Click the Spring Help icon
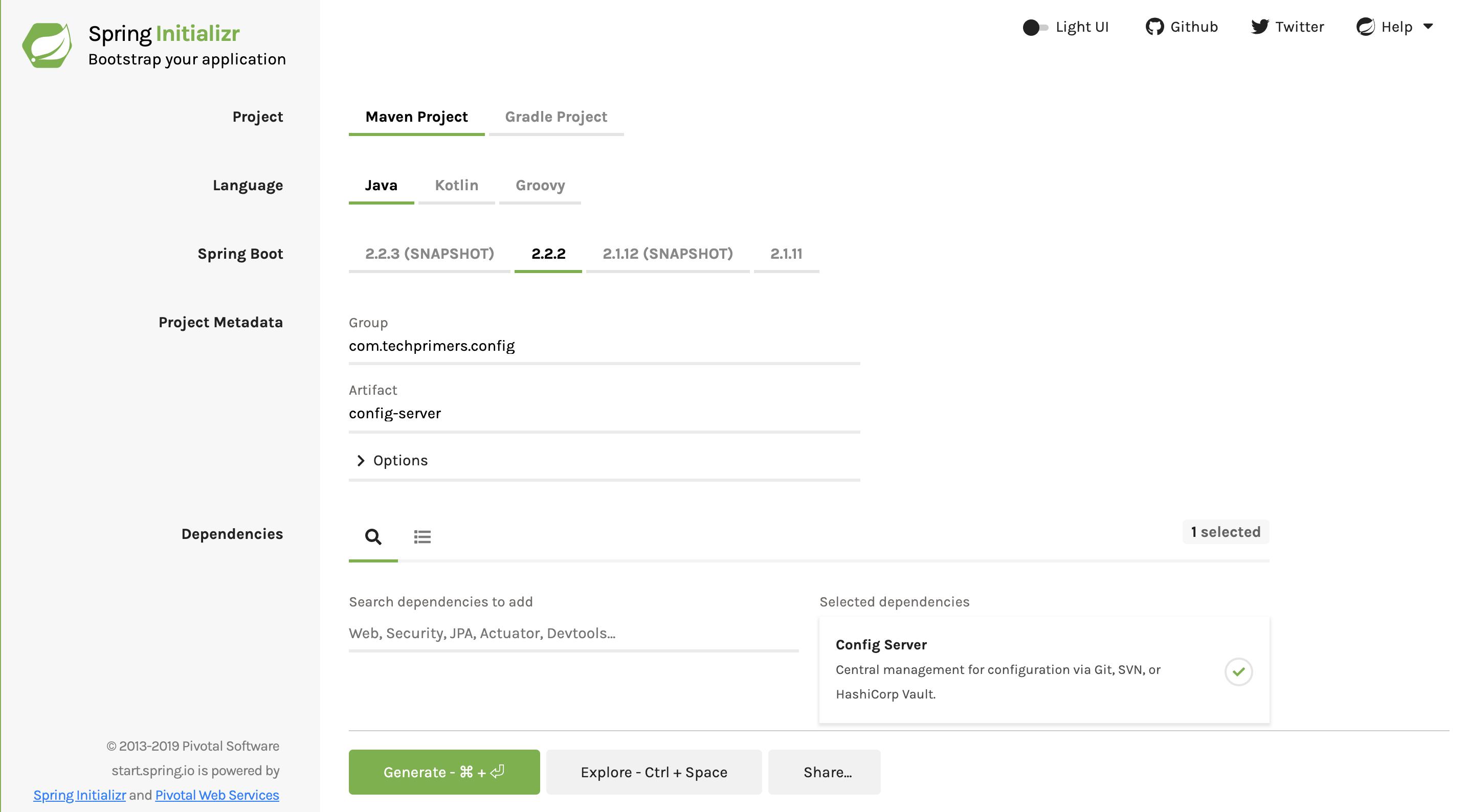 click(x=1365, y=27)
